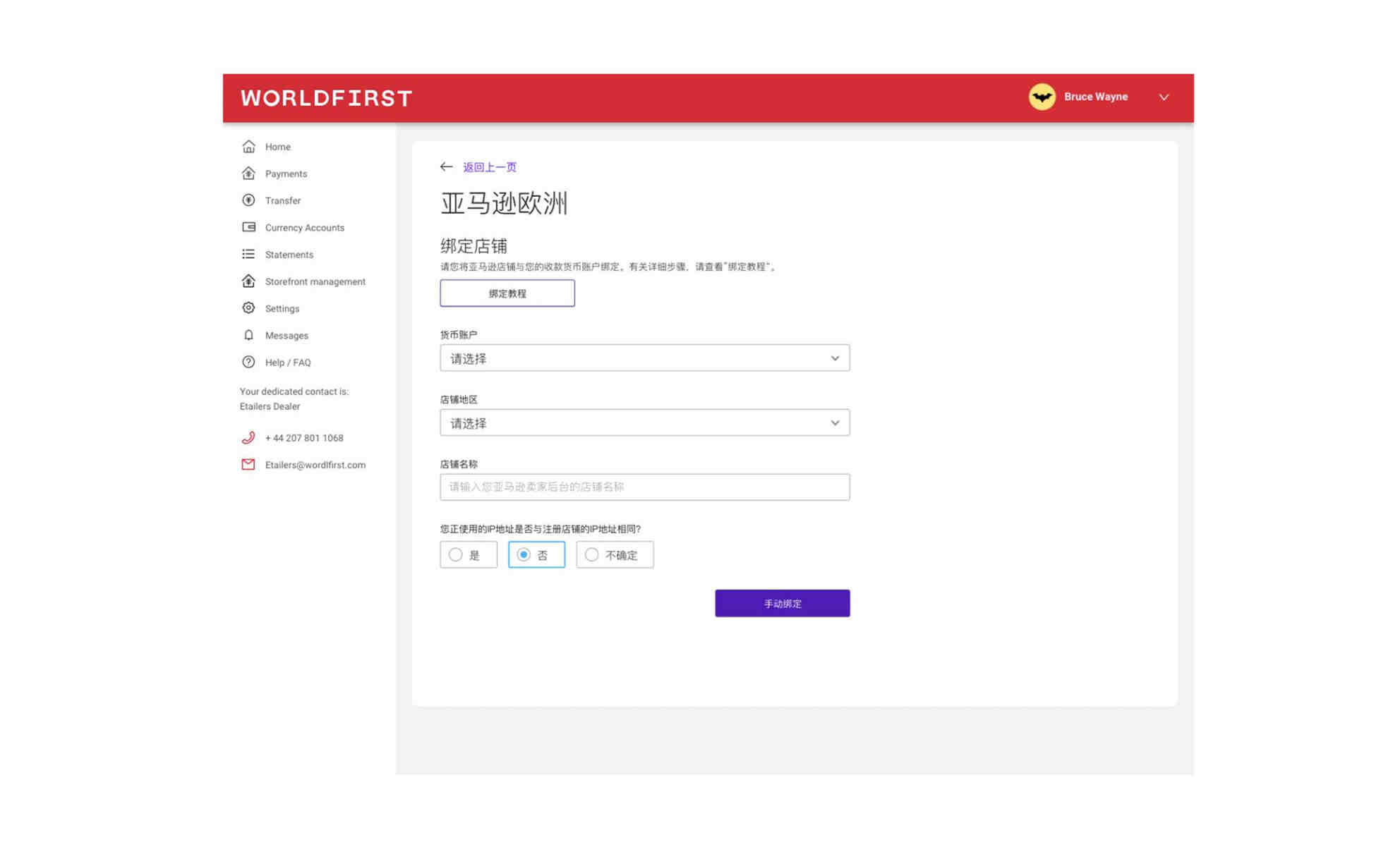
Task: Click the Home icon in sidebar
Action: [248, 147]
